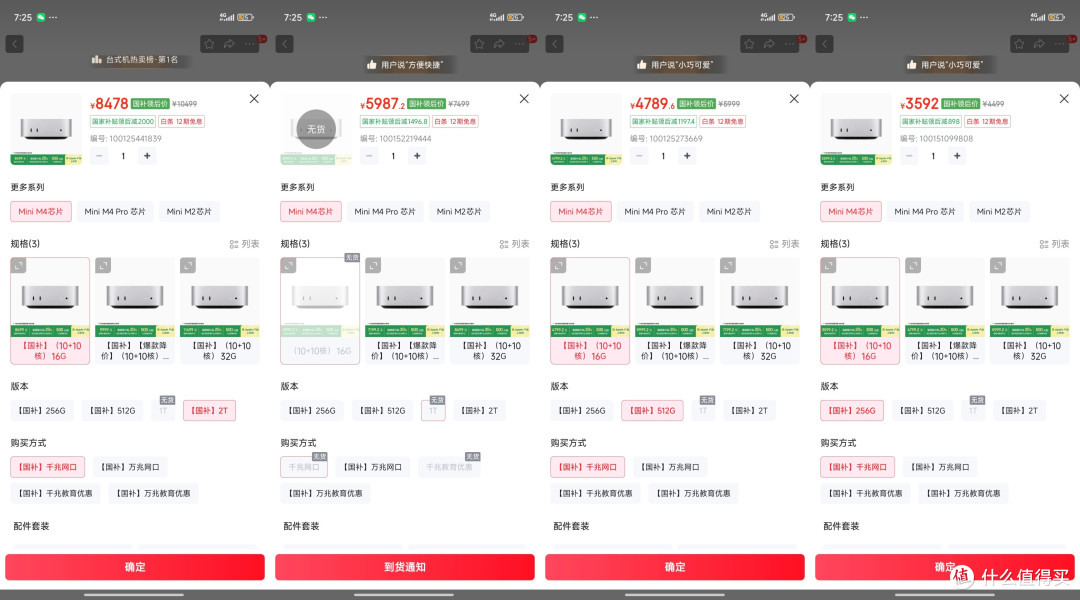Pick 【国补】千兆教育优惠 in ¥8478 panel

(x=55, y=493)
